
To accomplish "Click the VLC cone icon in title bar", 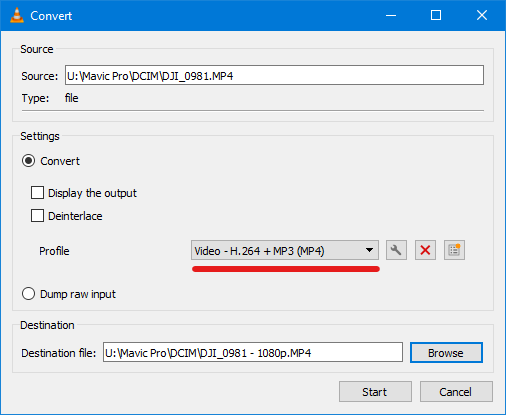I will [17, 15].
